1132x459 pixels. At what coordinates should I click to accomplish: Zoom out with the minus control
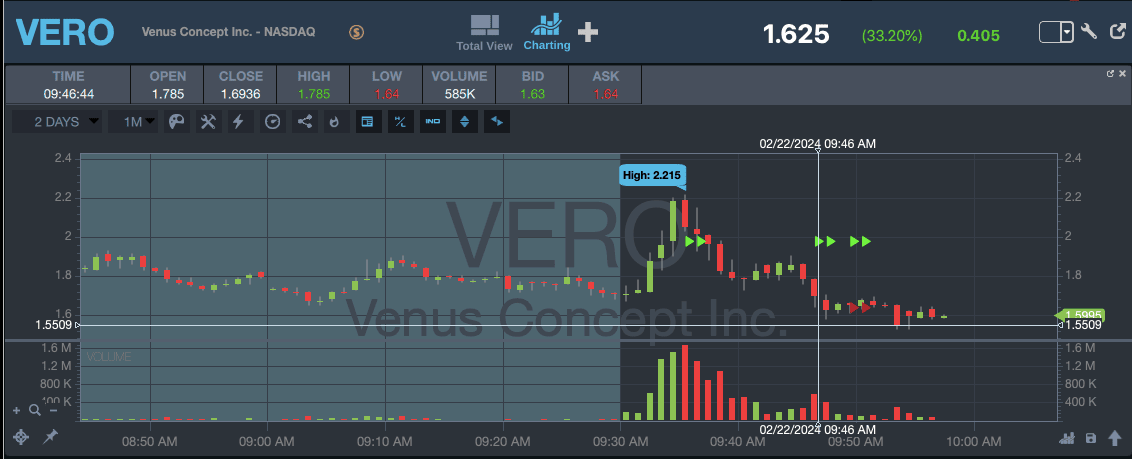[53, 411]
